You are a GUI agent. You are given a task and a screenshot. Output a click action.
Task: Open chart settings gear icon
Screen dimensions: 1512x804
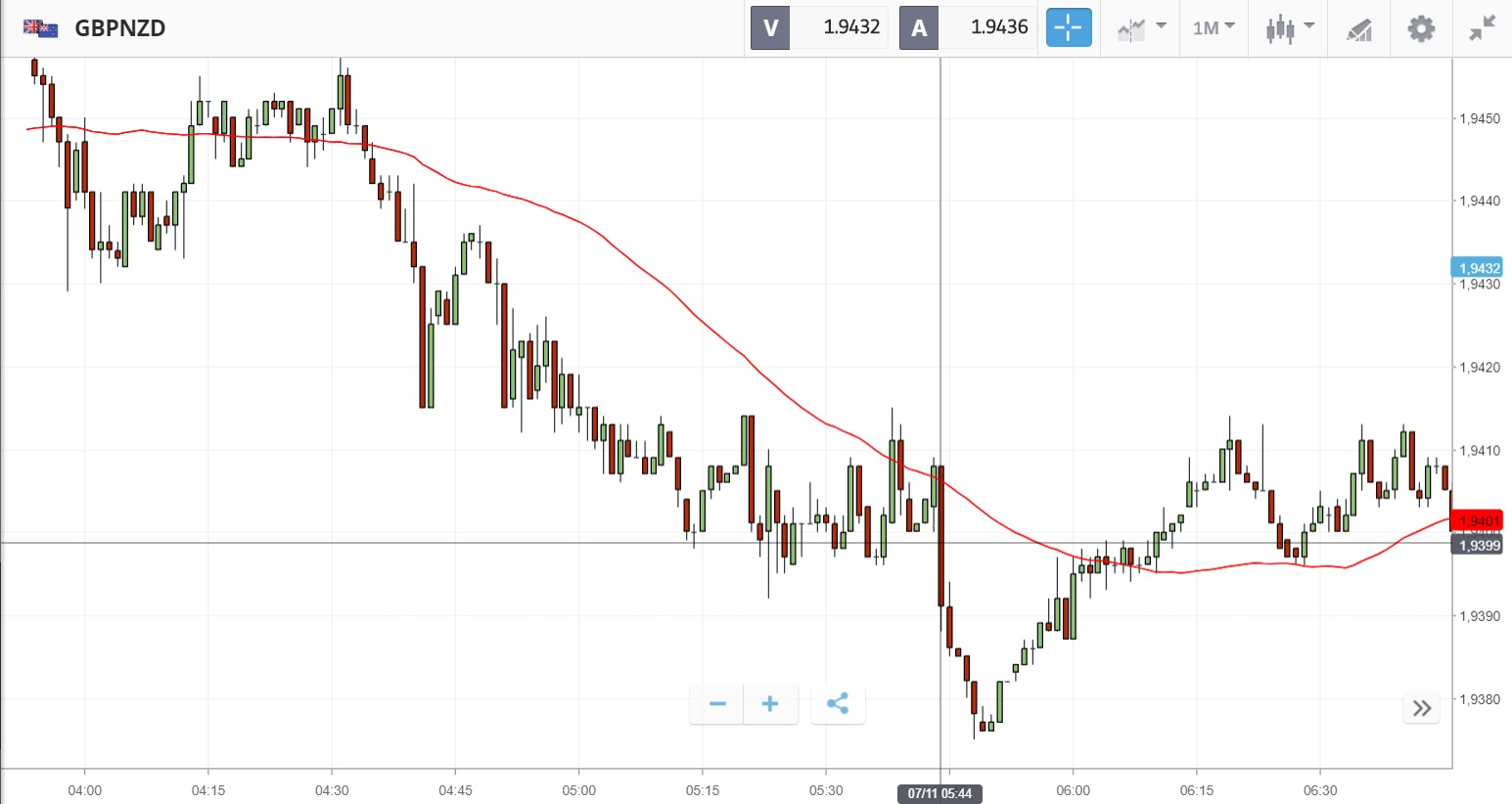pos(1421,27)
